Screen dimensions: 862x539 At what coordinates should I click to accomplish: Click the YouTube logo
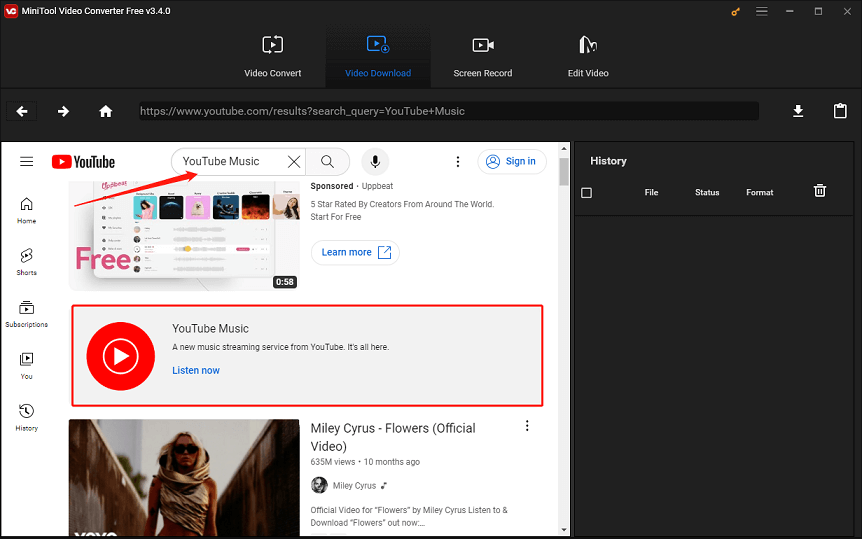[84, 162]
